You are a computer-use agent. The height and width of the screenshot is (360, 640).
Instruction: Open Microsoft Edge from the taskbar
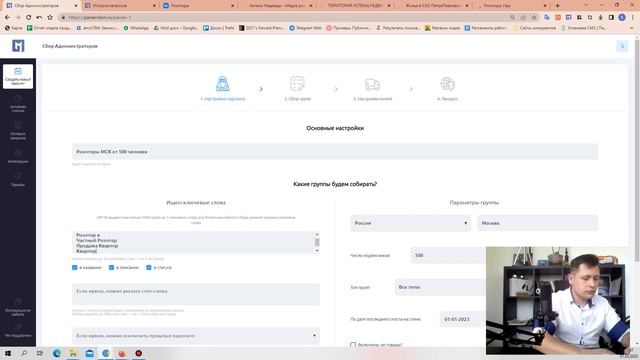click(x=57, y=353)
